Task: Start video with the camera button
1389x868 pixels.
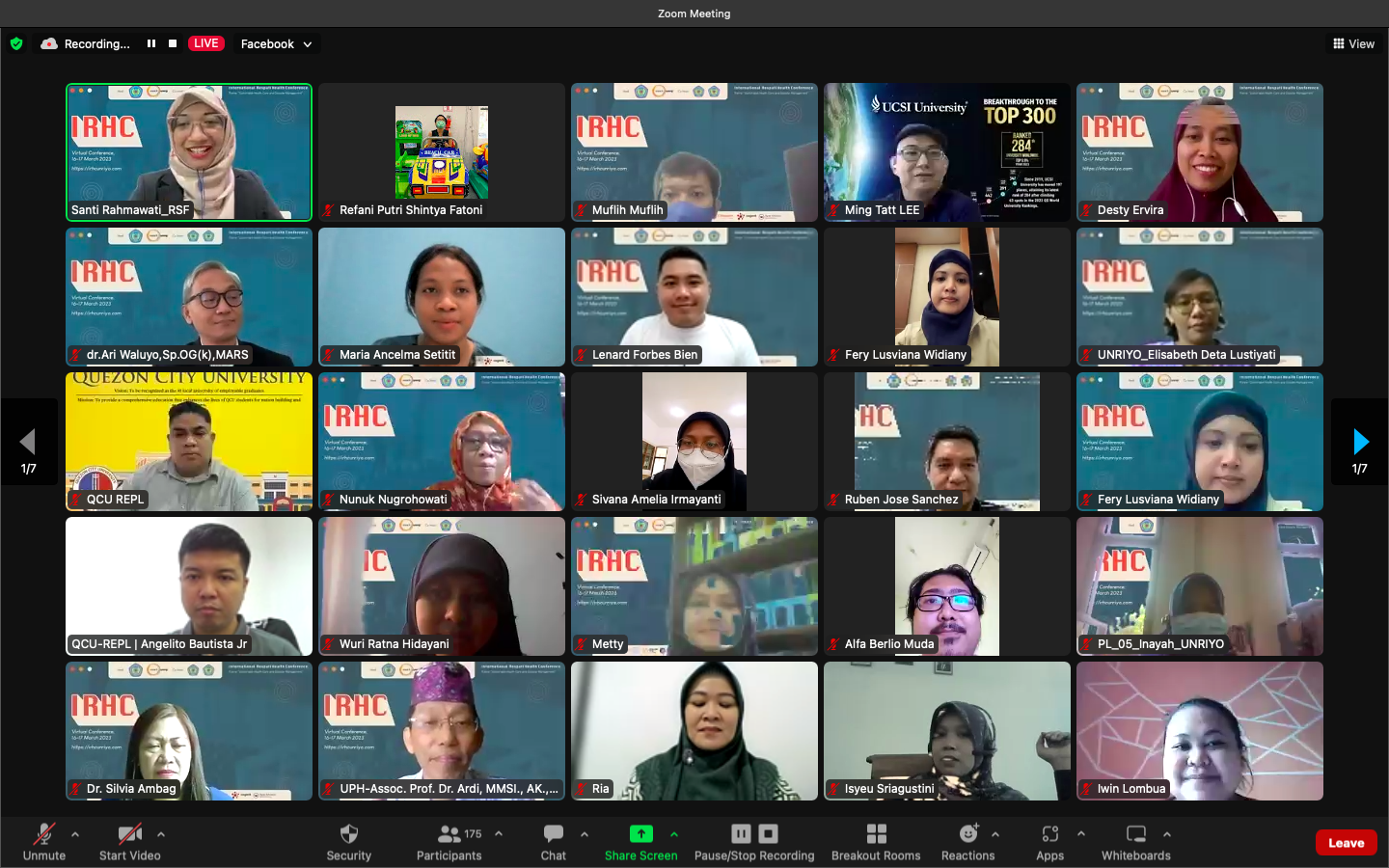Action: pos(129,841)
